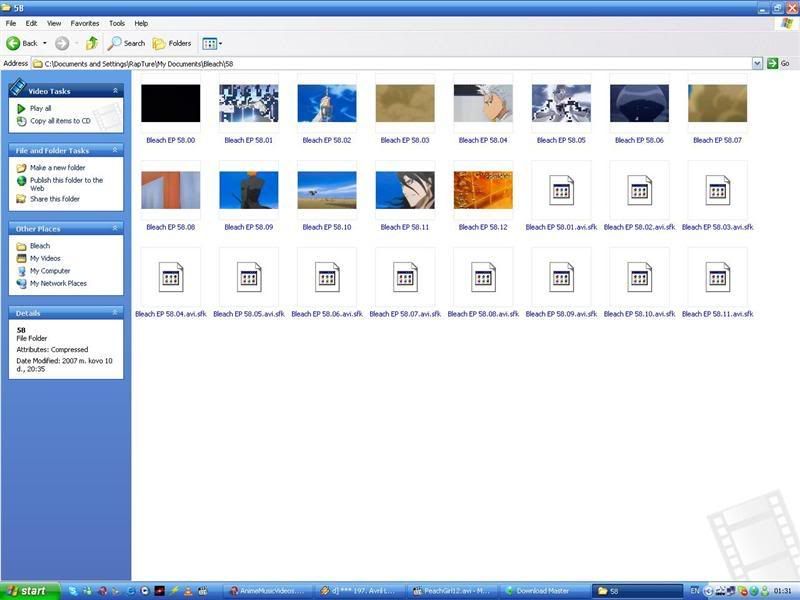Select the Bleach EP 58.10 video thumbnail

pos(327,190)
